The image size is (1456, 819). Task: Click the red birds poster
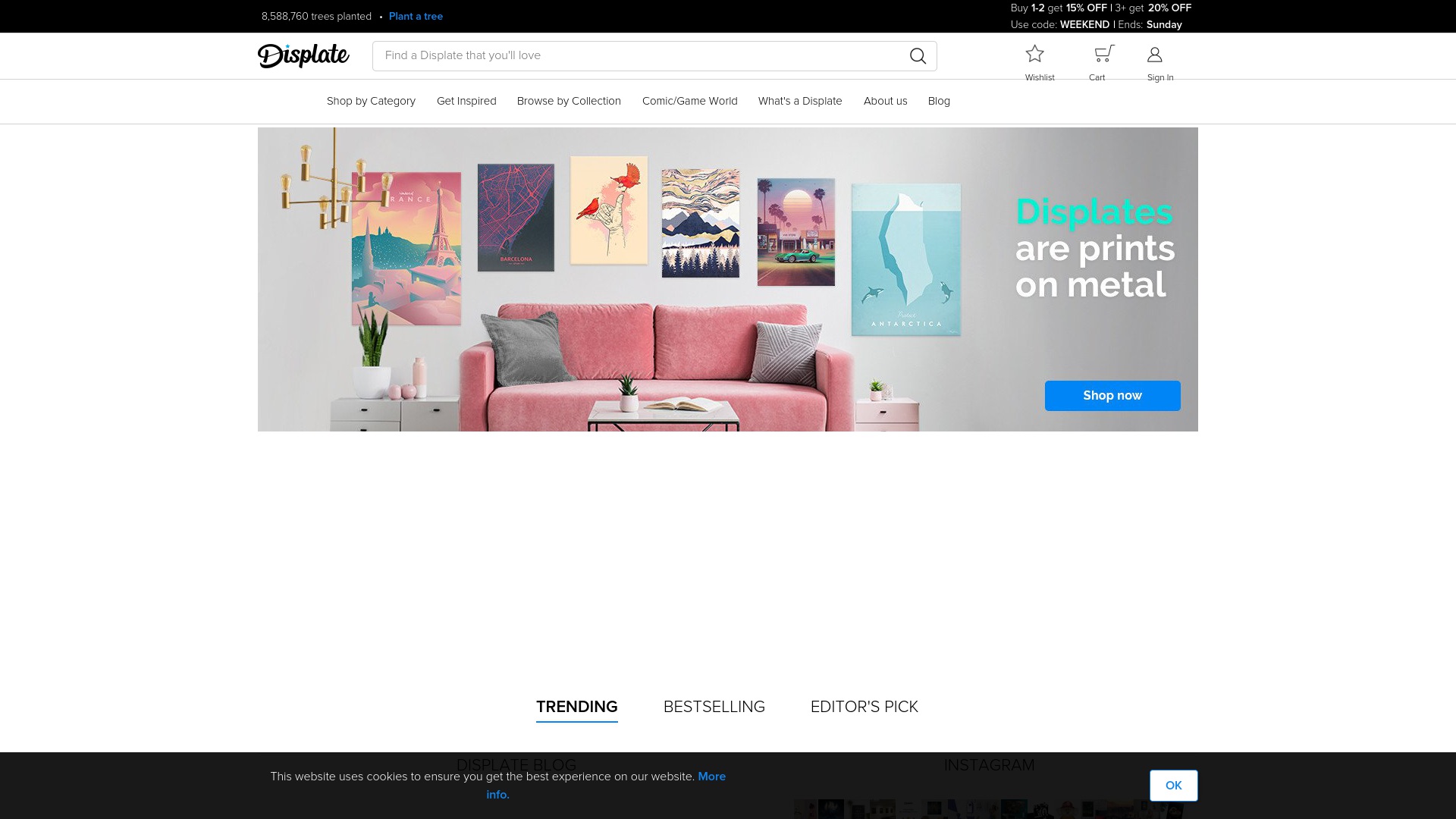pos(609,210)
